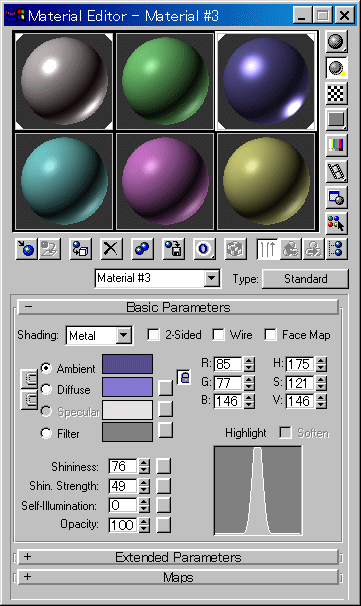Open the Diffuse color swatch

[127, 387]
